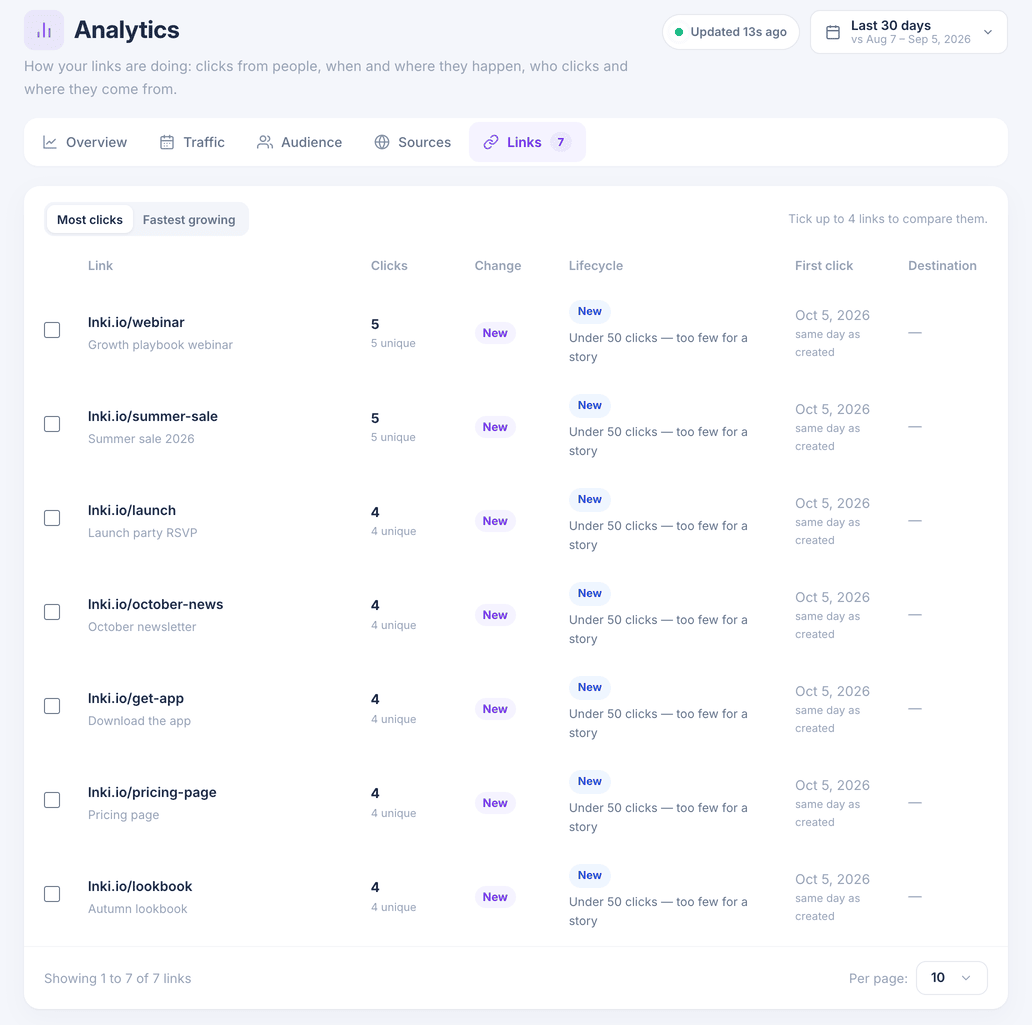The image size is (1032, 1025).
Task: Click the chevron in the Per page selector
Action: [x=966, y=978]
